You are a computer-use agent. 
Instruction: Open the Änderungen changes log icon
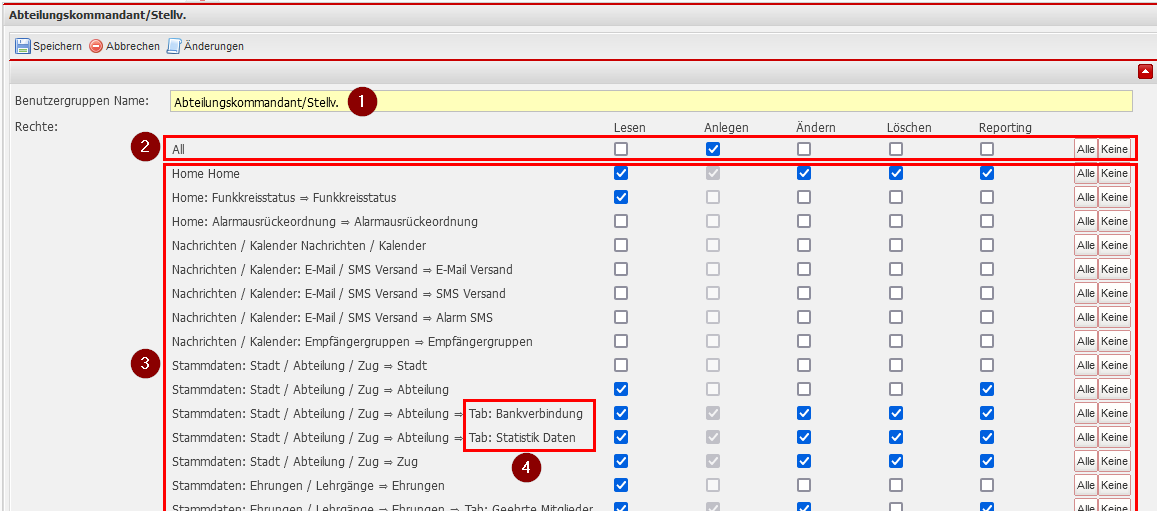coord(174,46)
